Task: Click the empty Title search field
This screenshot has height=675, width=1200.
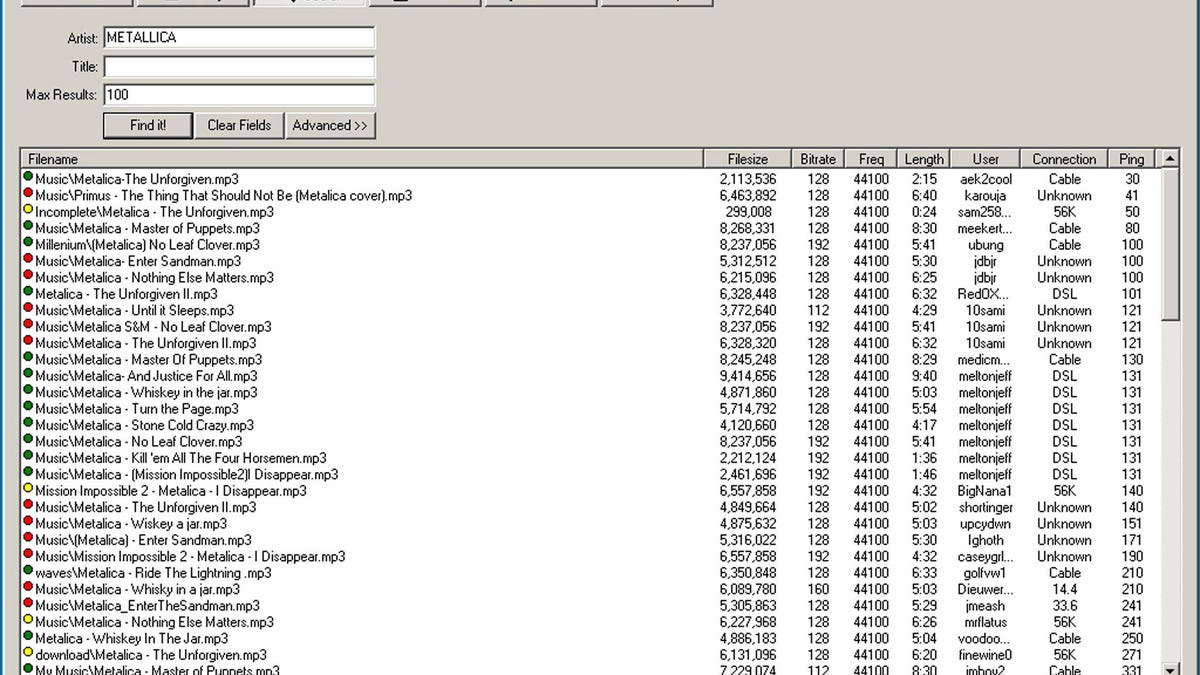Action: coord(240,66)
